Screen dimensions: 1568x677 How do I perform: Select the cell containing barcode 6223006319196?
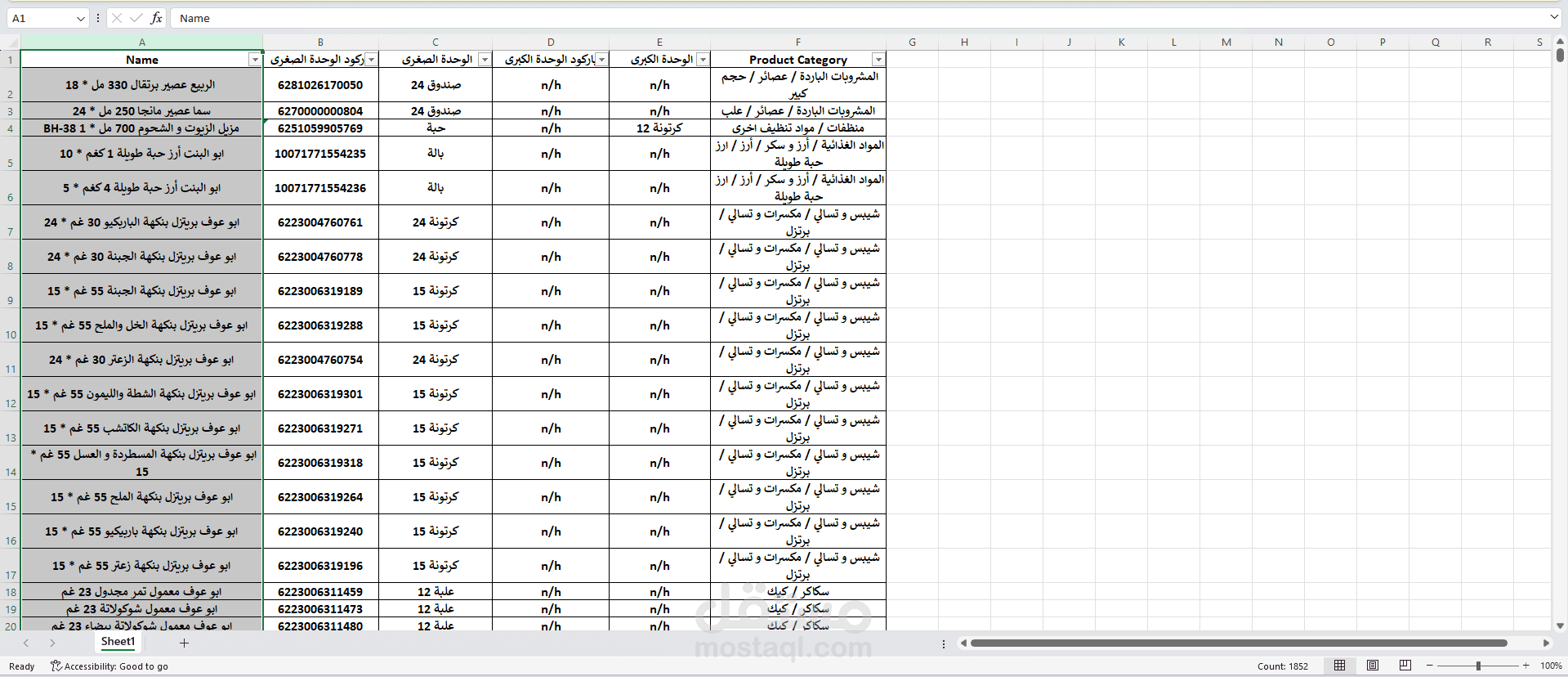pos(320,566)
